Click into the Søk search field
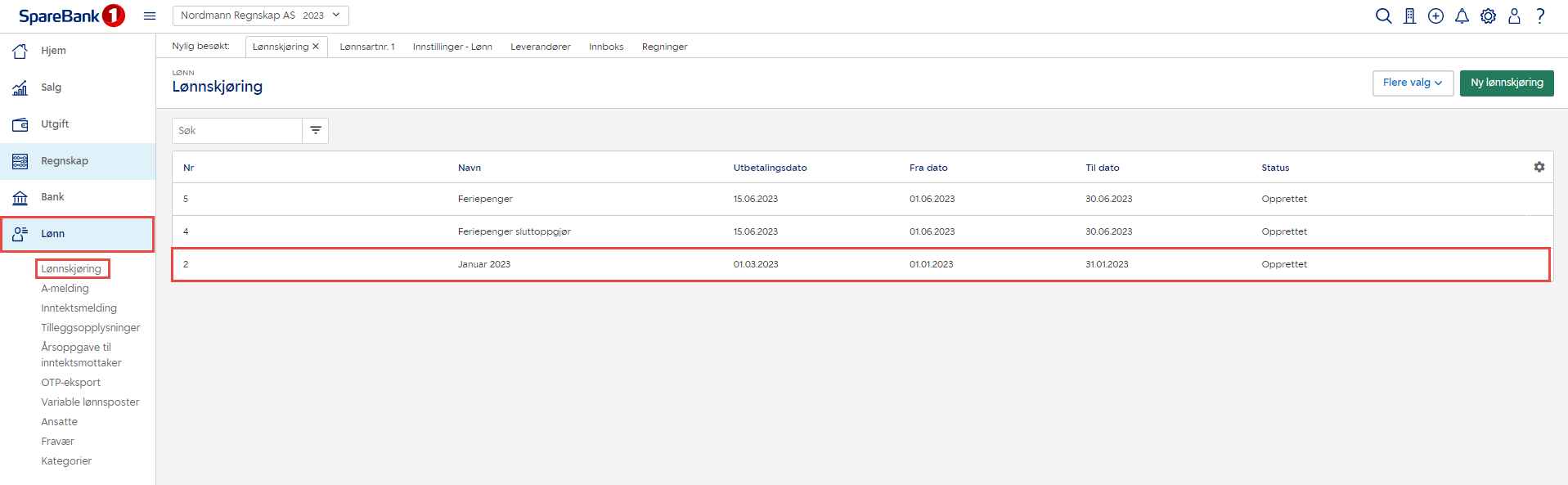 [237, 131]
